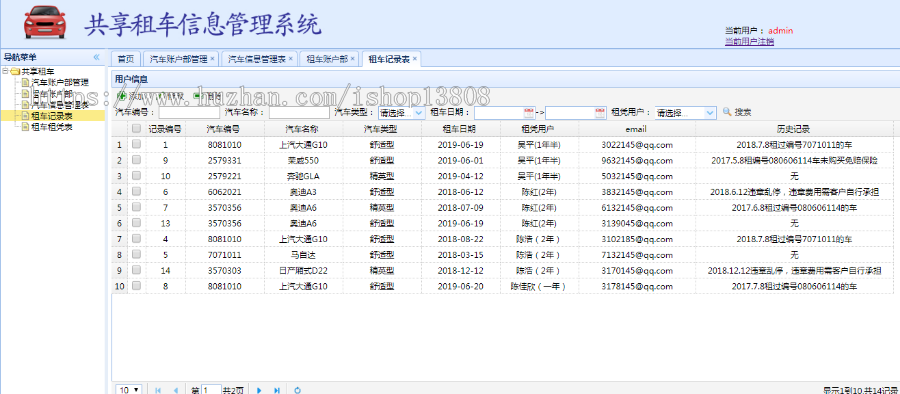900x394 pixels.
Task: Toggle the select-all header checkbox
Action: tap(136, 129)
